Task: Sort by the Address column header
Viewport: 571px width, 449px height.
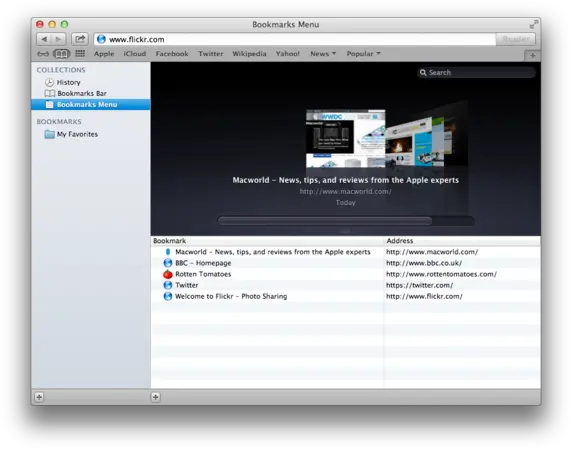Action: tap(462, 241)
